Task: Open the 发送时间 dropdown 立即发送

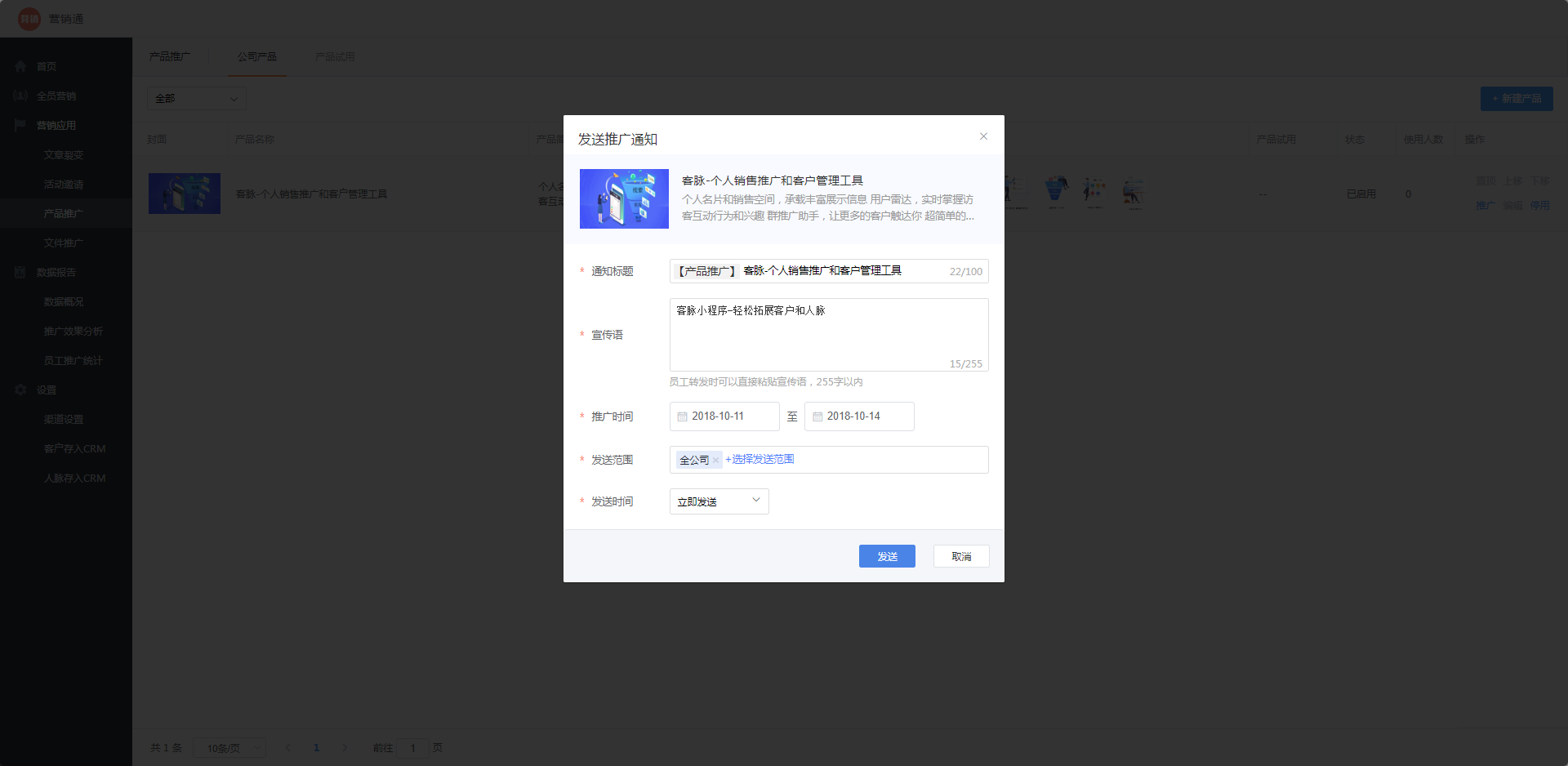Action: tap(719, 501)
